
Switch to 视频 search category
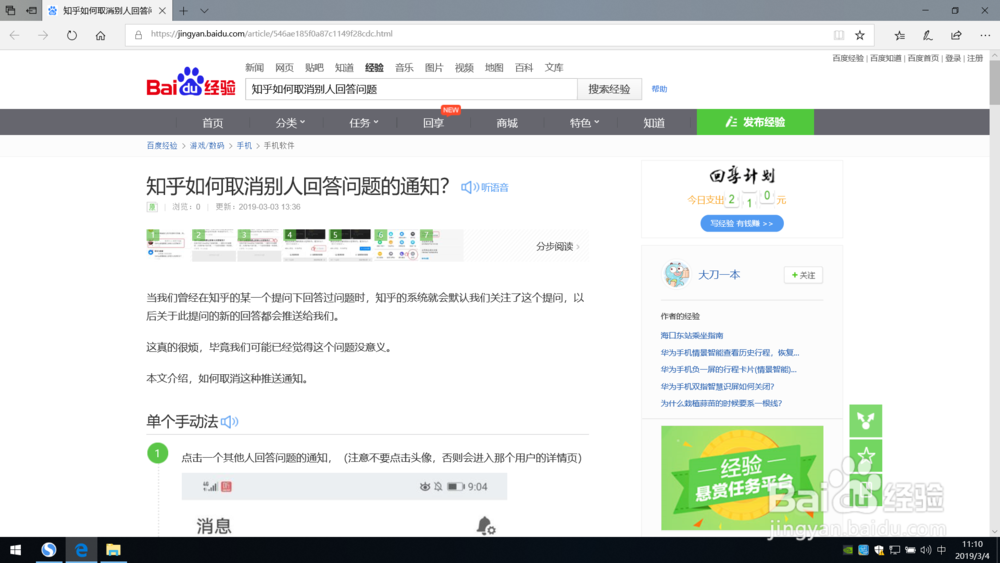click(464, 68)
